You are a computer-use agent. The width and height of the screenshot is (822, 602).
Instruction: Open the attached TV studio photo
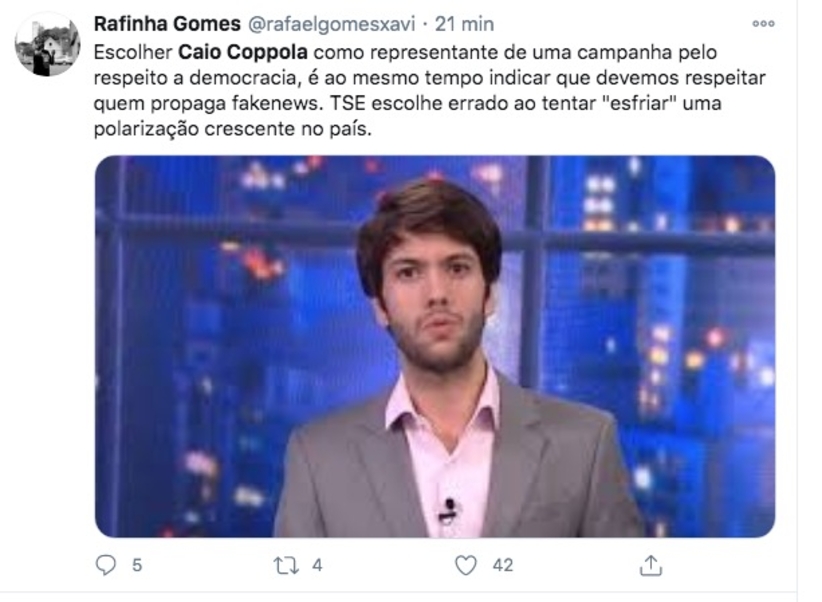click(435, 346)
